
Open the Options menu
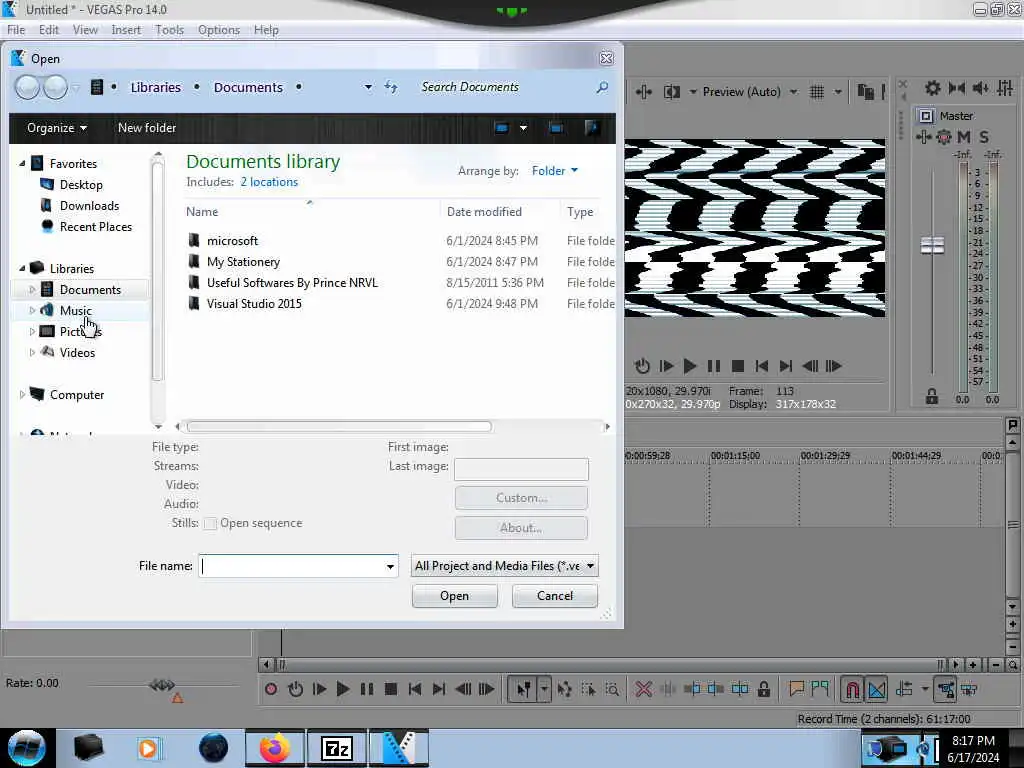(219, 30)
